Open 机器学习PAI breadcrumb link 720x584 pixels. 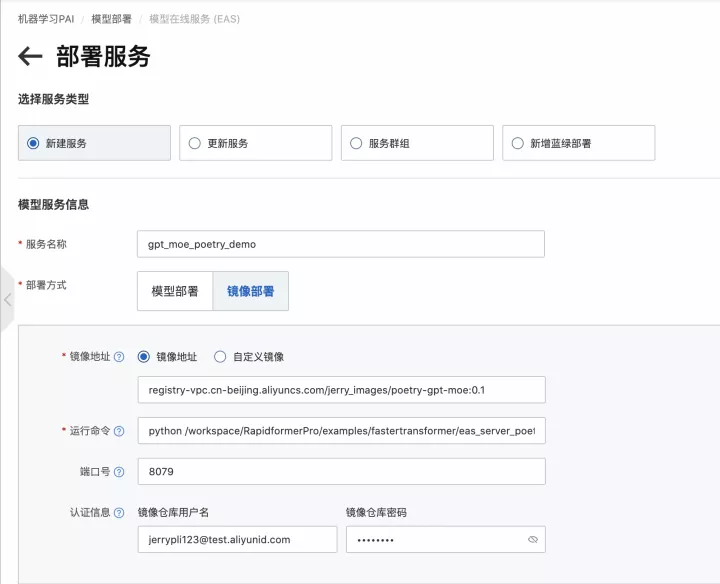coord(47,19)
